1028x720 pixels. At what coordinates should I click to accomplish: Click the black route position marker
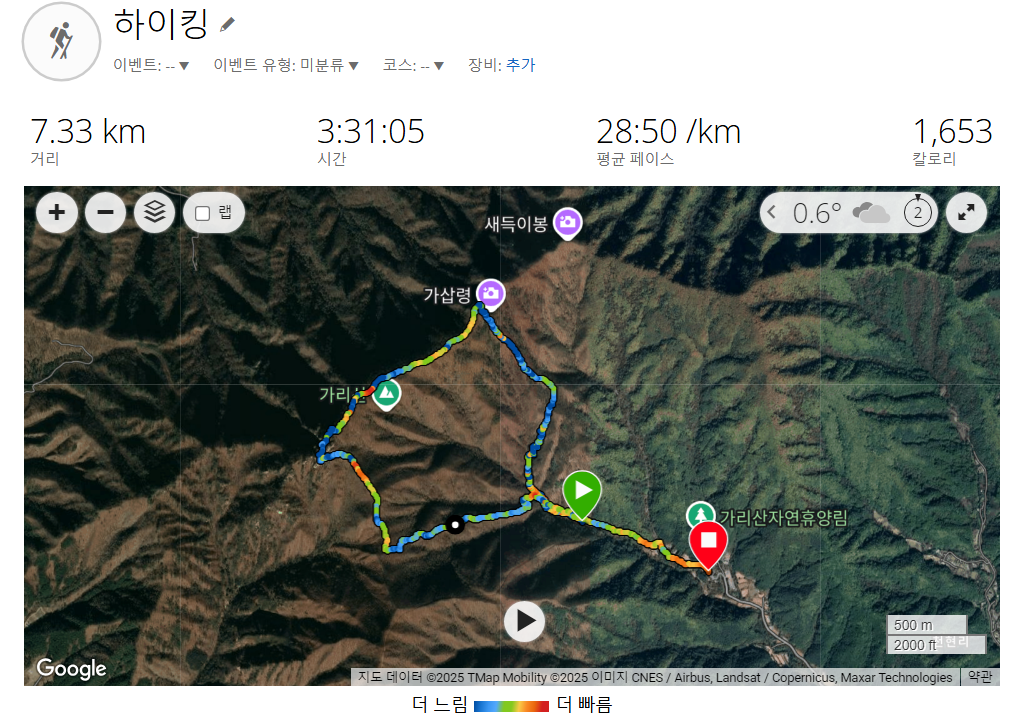click(x=455, y=525)
